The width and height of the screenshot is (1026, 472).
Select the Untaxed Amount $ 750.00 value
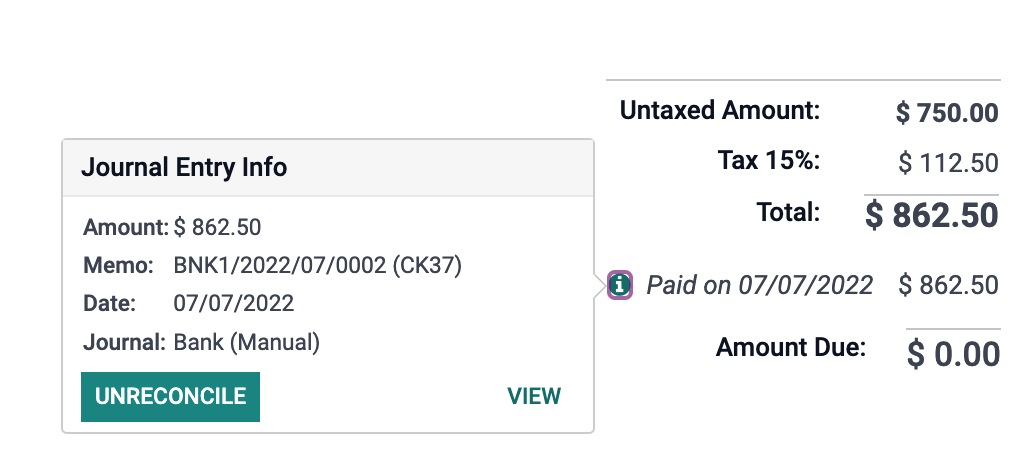(x=947, y=113)
